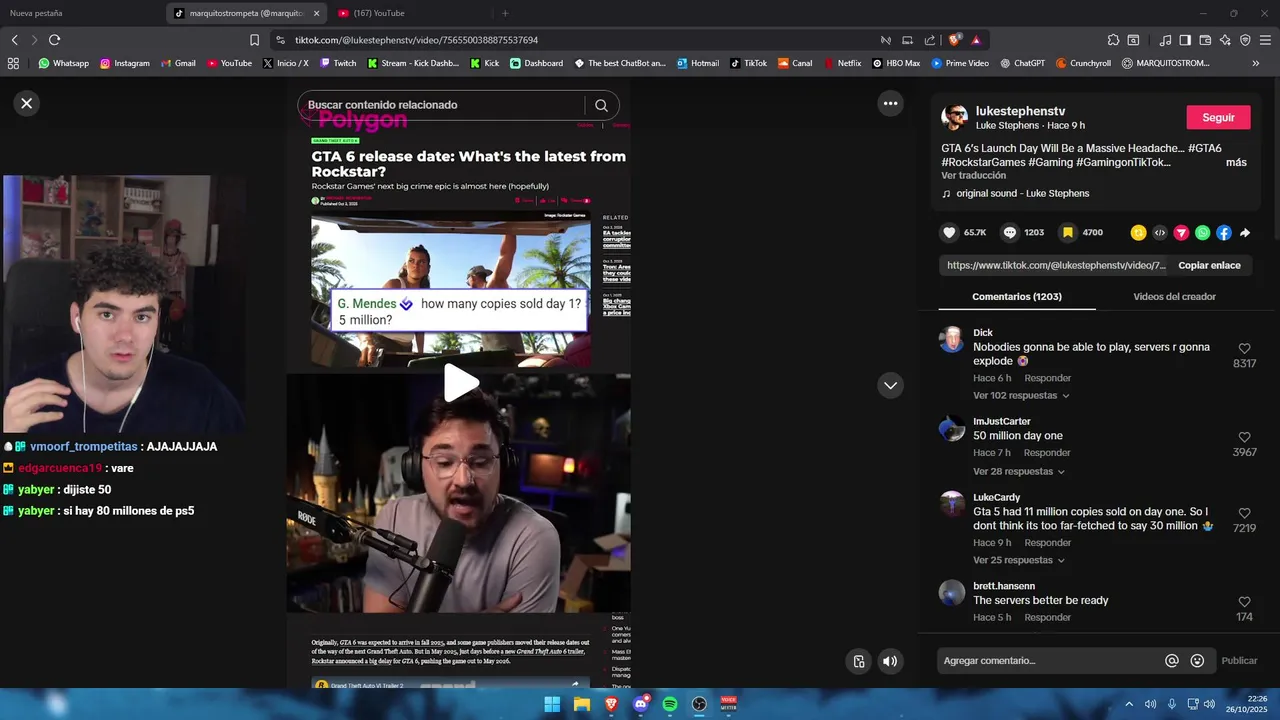1280x720 pixels.
Task: Click the @ mention icon
Action: click(1172, 661)
